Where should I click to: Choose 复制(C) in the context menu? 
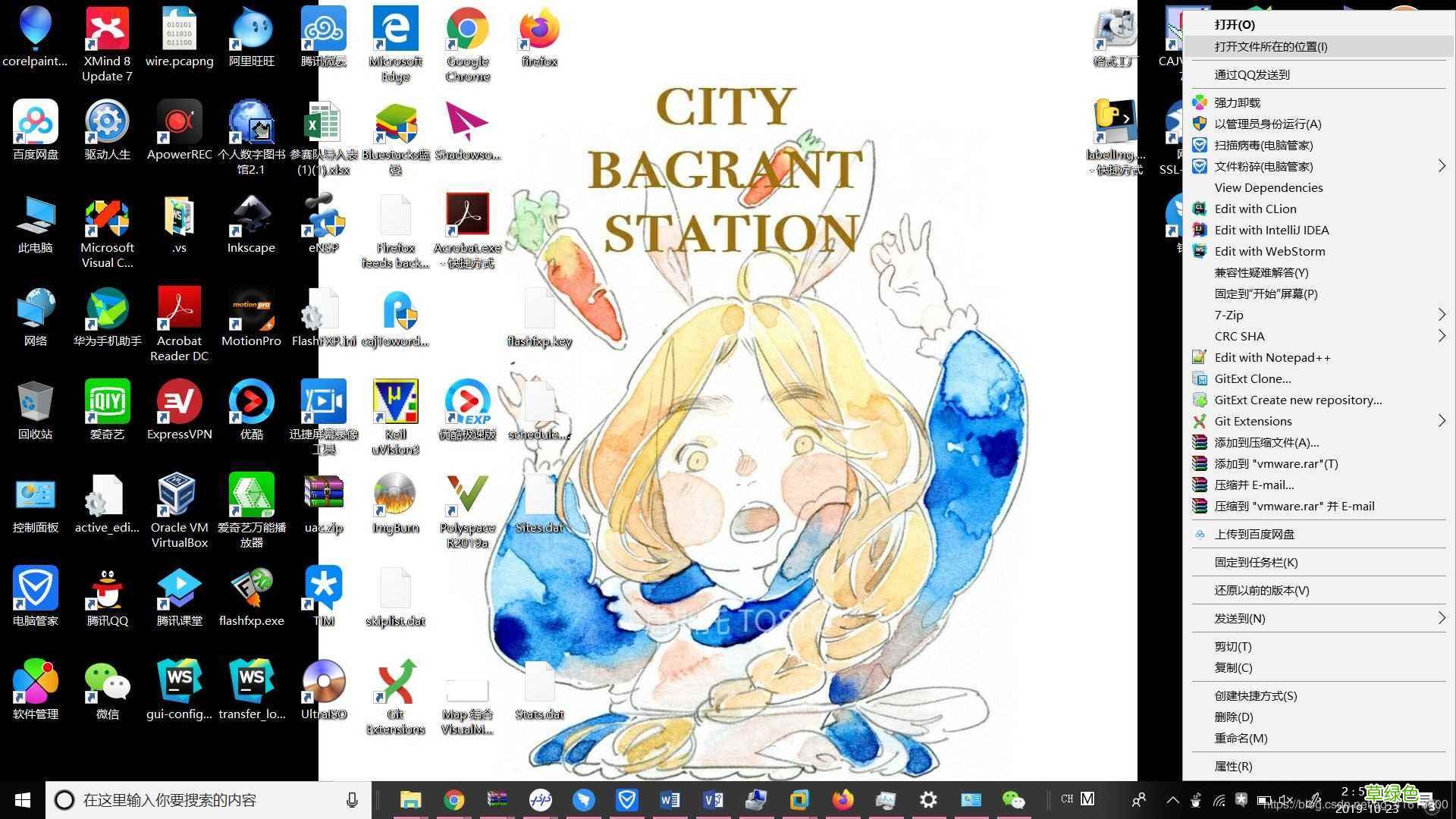click(x=1318, y=667)
